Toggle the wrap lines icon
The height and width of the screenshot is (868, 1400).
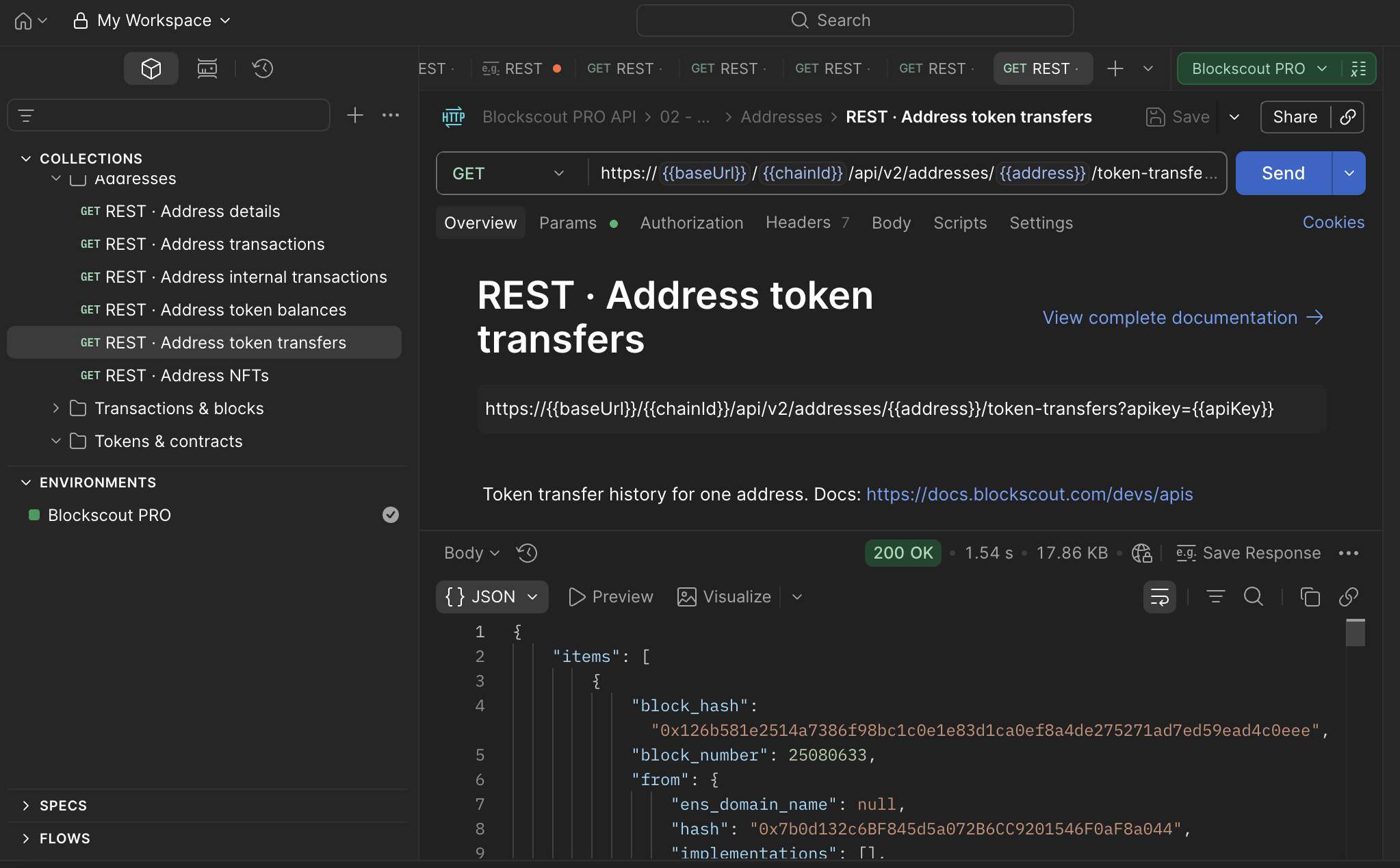click(1160, 597)
